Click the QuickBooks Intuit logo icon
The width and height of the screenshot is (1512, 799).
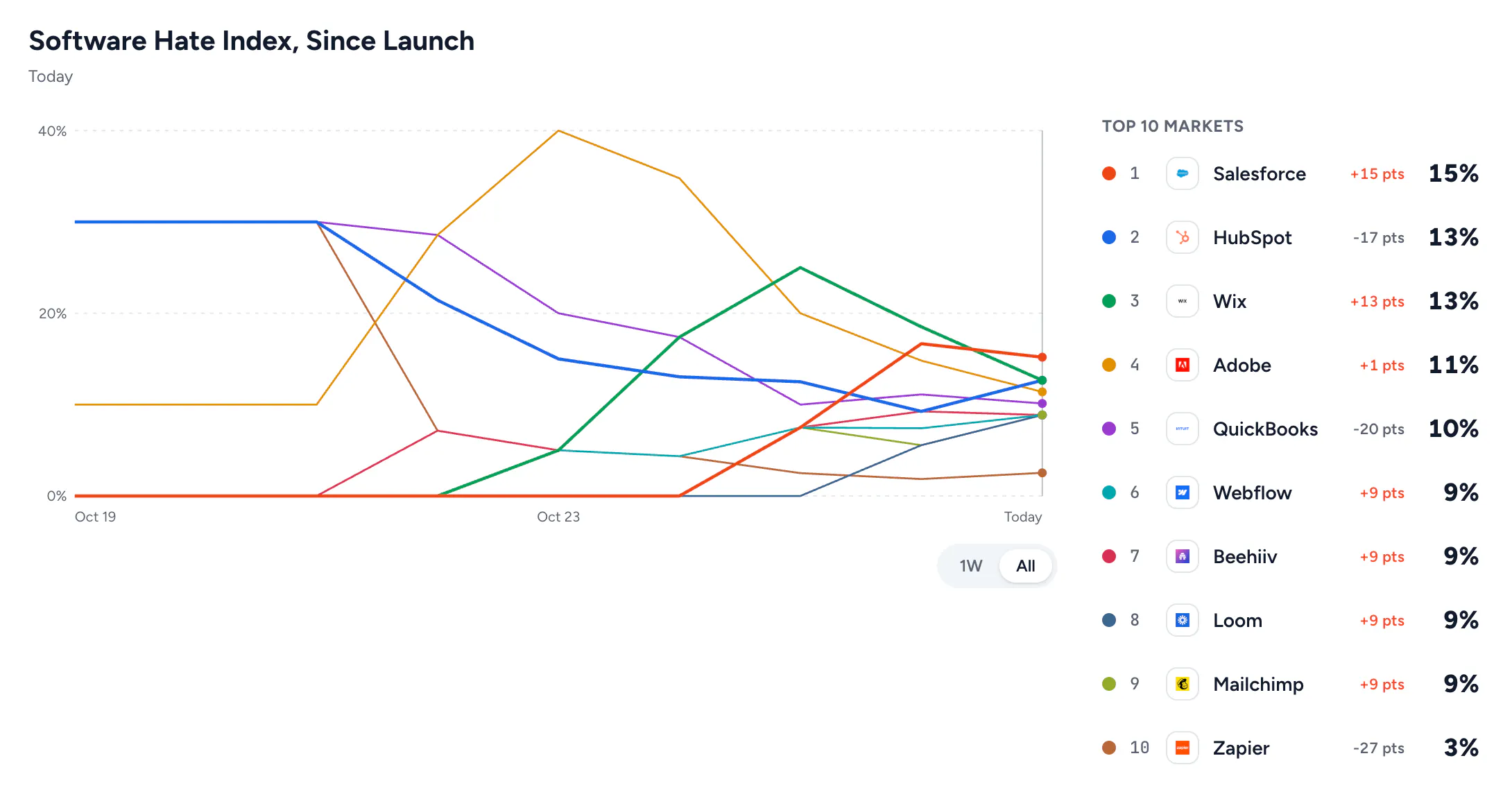[1183, 429]
